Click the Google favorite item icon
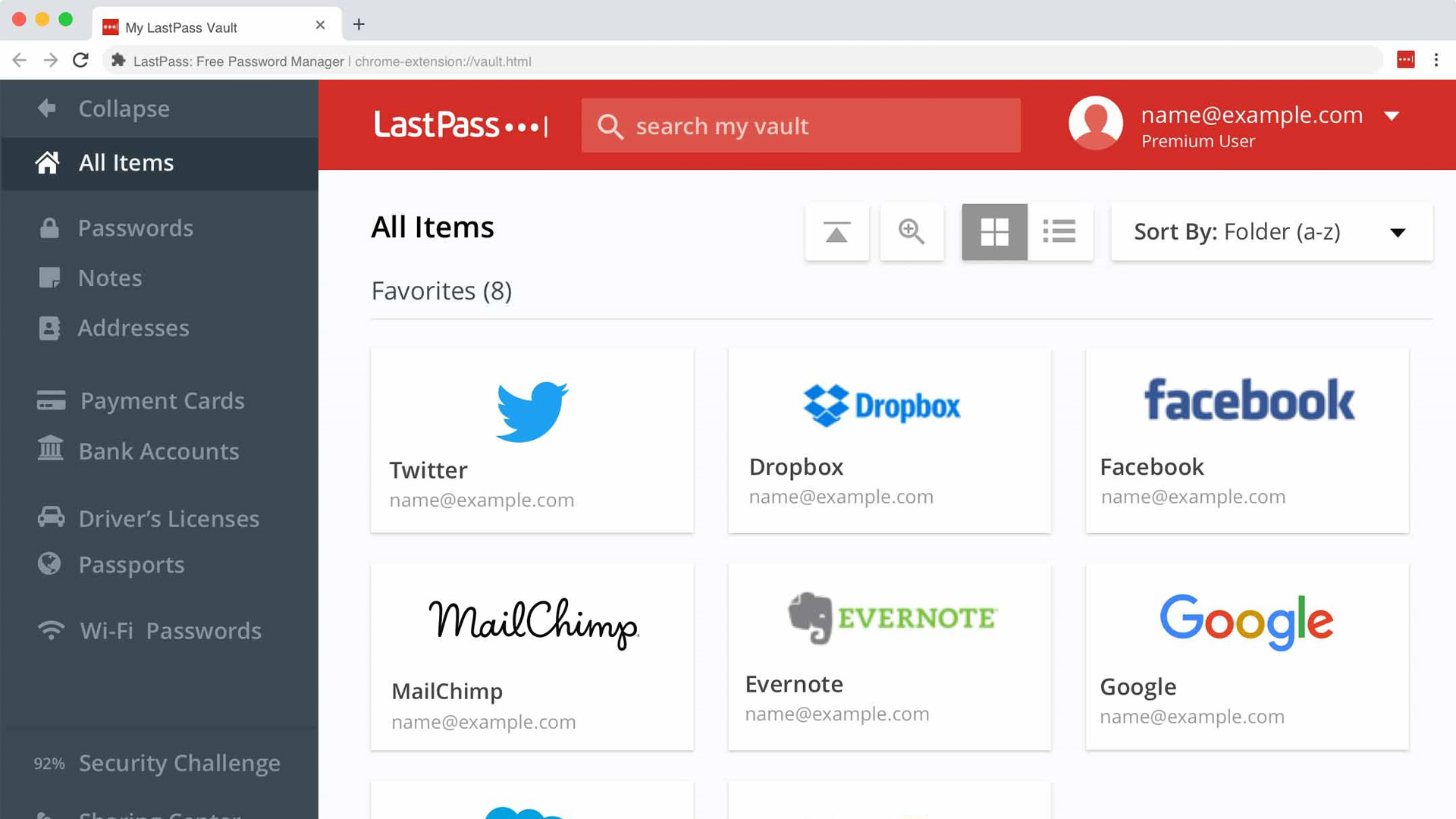The width and height of the screenshot is (1456, 819). [1247, 620]
